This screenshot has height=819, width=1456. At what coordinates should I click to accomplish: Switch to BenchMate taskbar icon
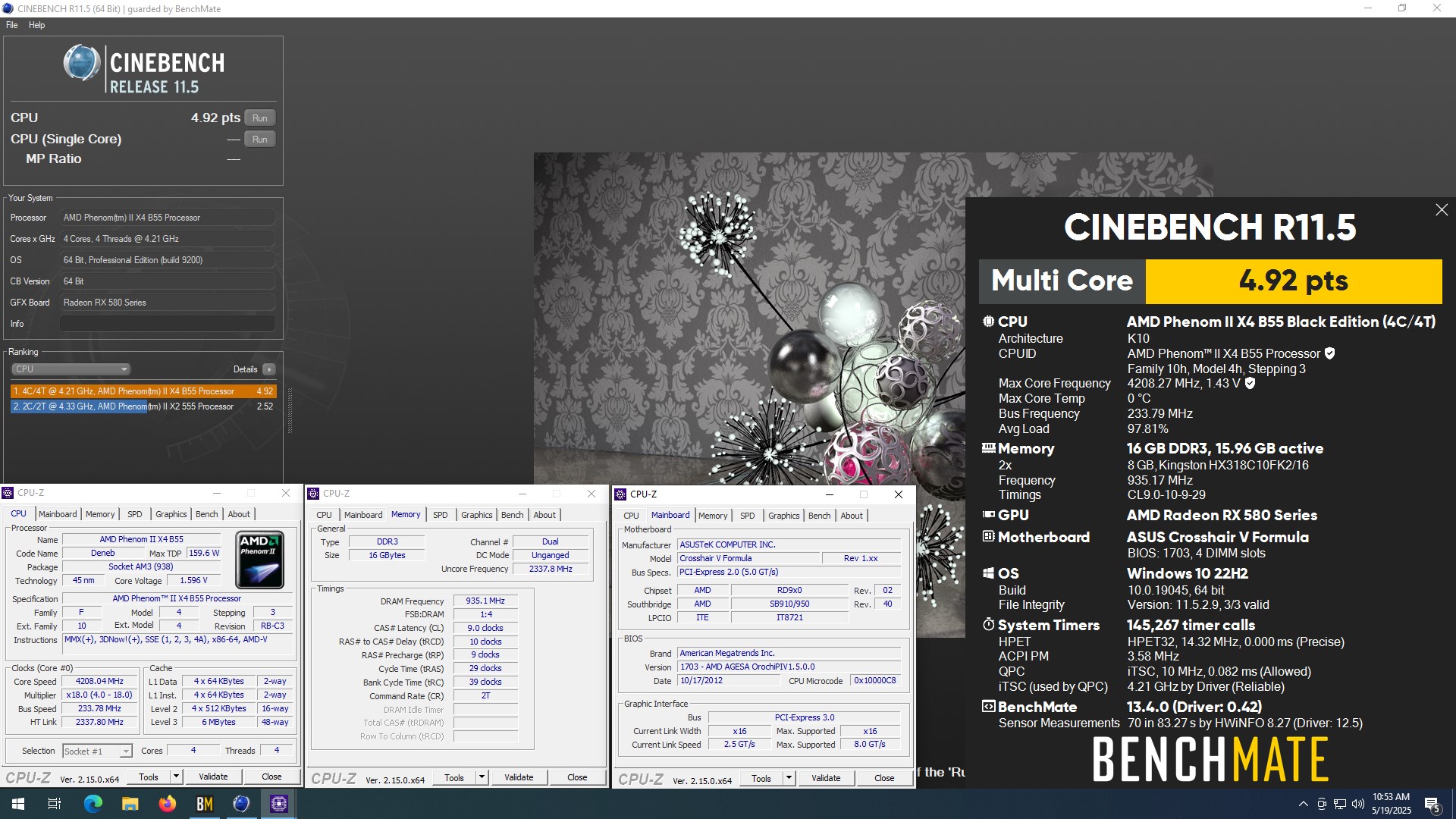pyautogui.click(x=204, y=804)
